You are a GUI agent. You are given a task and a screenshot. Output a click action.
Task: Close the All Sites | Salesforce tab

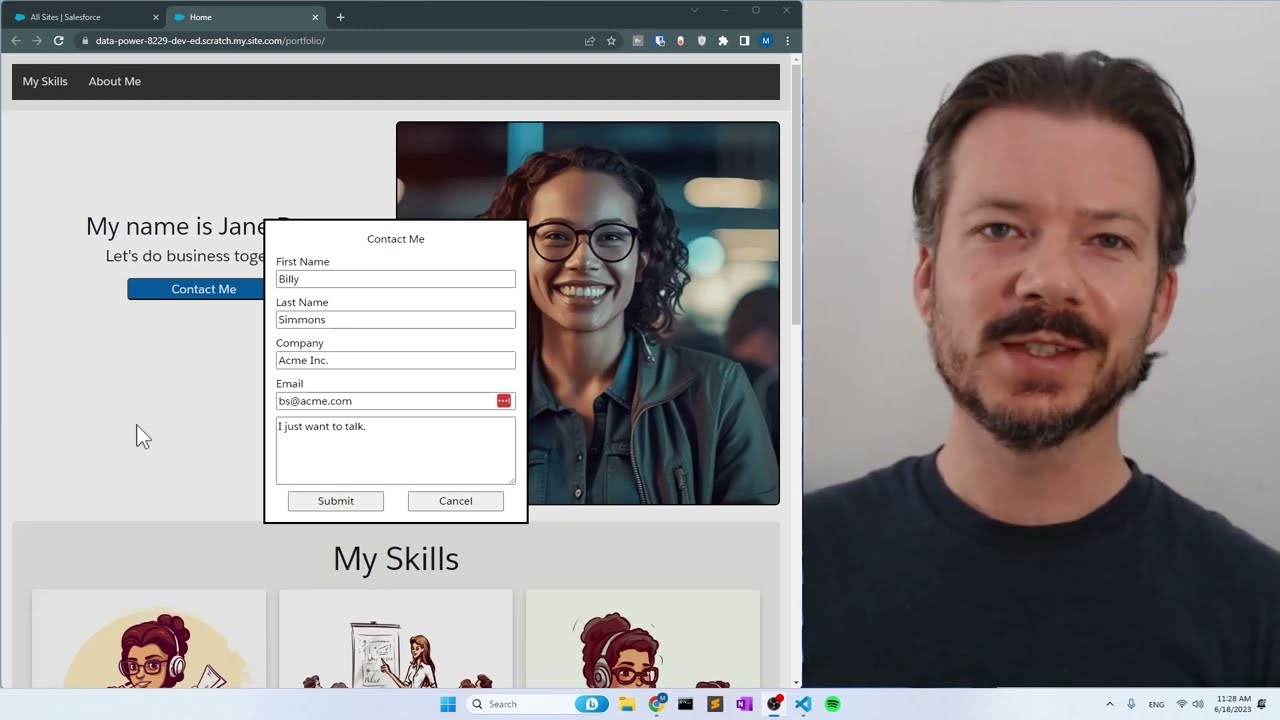[x=155, y=17]
